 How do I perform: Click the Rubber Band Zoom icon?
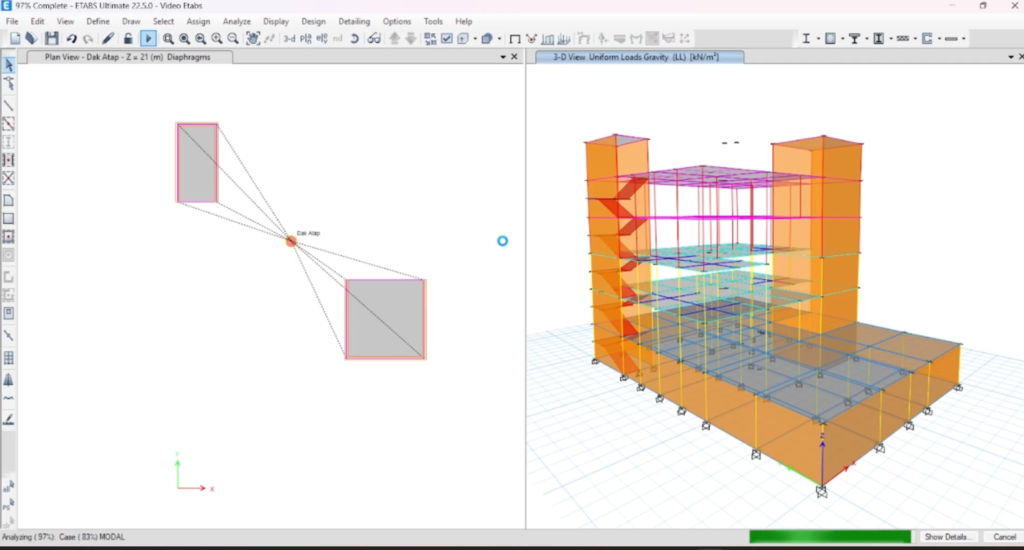168,39
